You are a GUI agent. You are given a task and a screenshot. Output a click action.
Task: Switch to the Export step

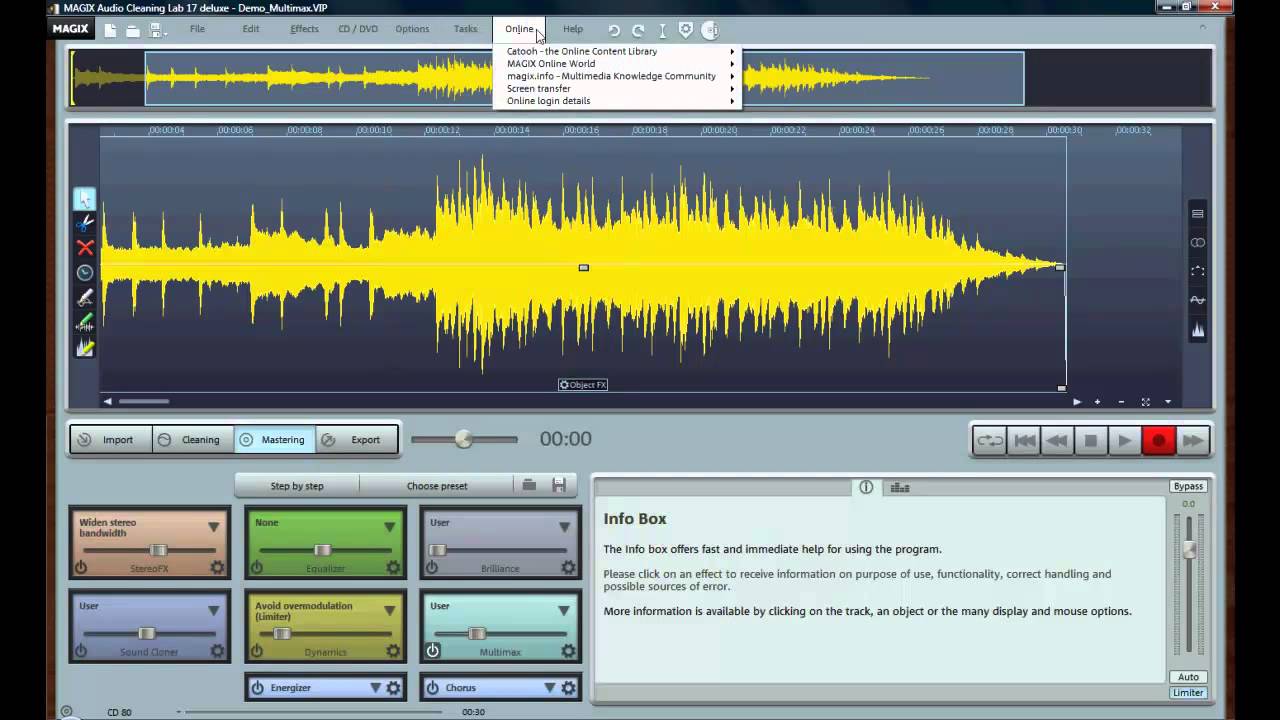coord(357,440)
